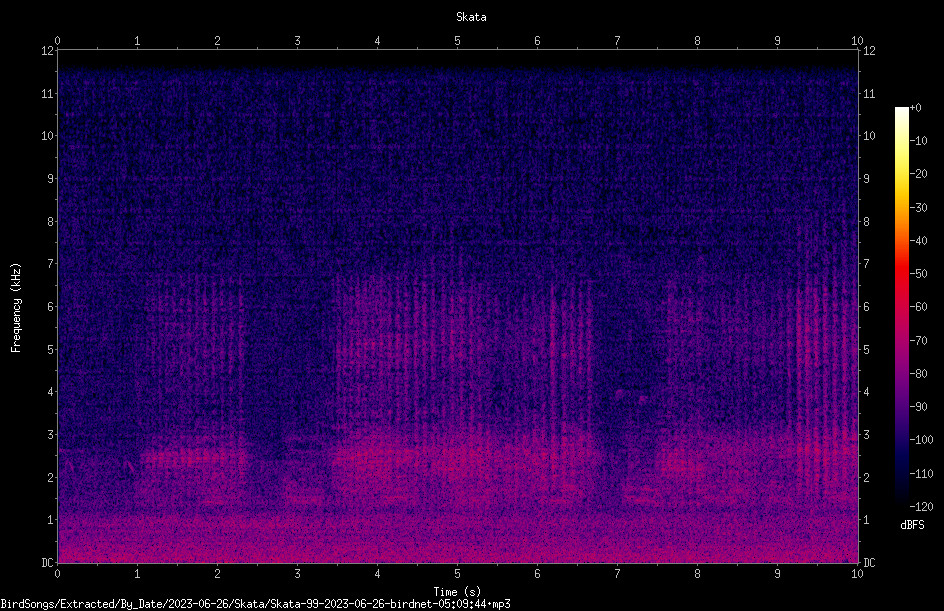Click the 9 kHz tick on the right frequency axis
The width and height of the screenshot is (944, 611).
pyautogui.click(x=866, y=179)
